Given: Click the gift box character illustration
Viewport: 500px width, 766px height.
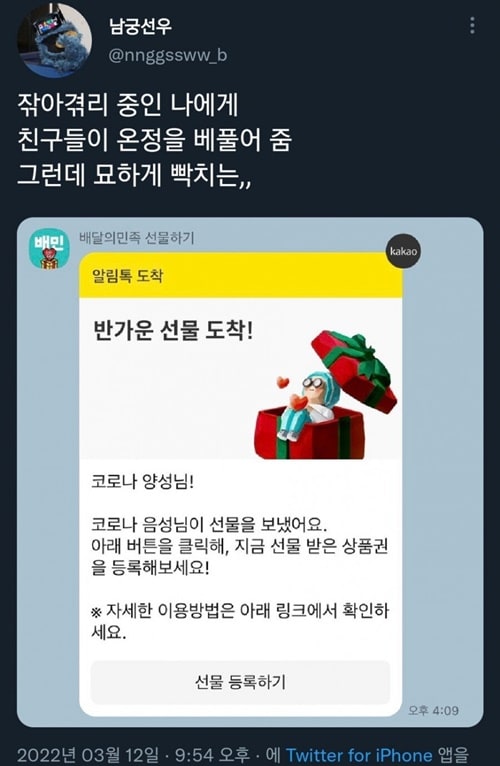Looking at the screenshot, I should [326, 395].
